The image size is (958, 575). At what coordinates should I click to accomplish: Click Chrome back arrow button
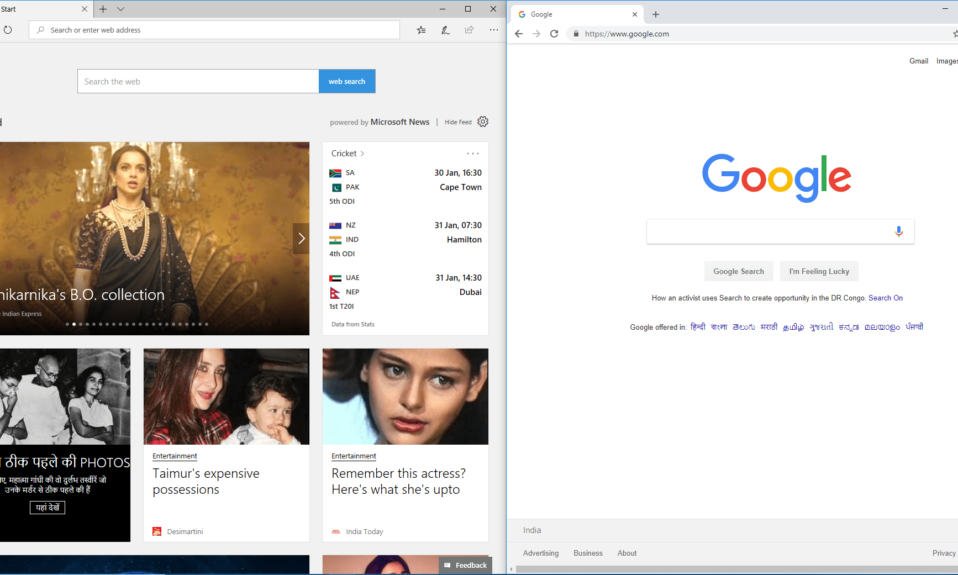click(x=519, y=34)
